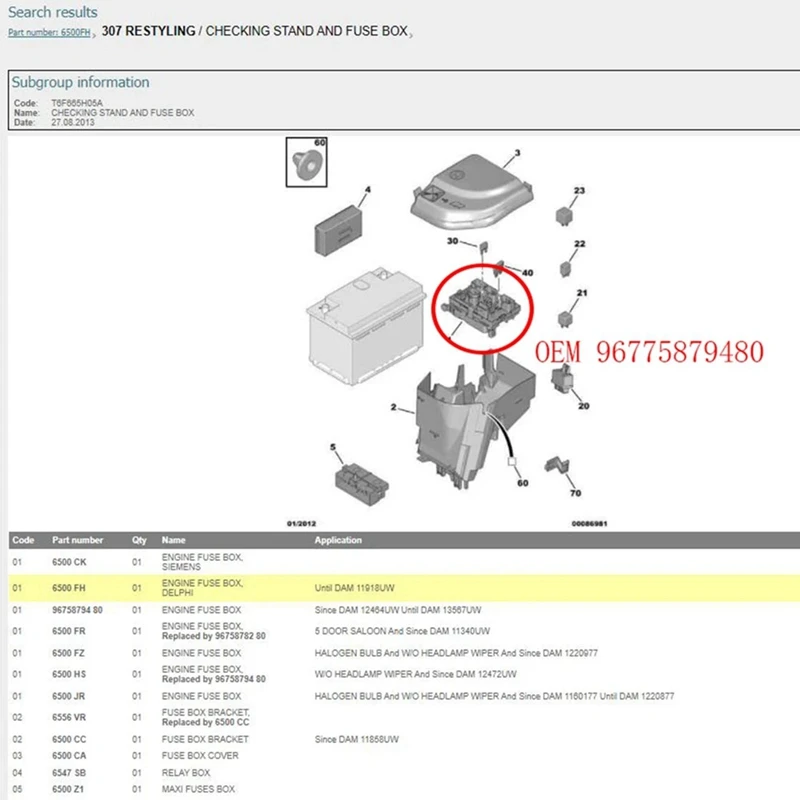Select part number 6500 FR
Viewport: 800px width, 800px height.
click(x=68, y=631)
